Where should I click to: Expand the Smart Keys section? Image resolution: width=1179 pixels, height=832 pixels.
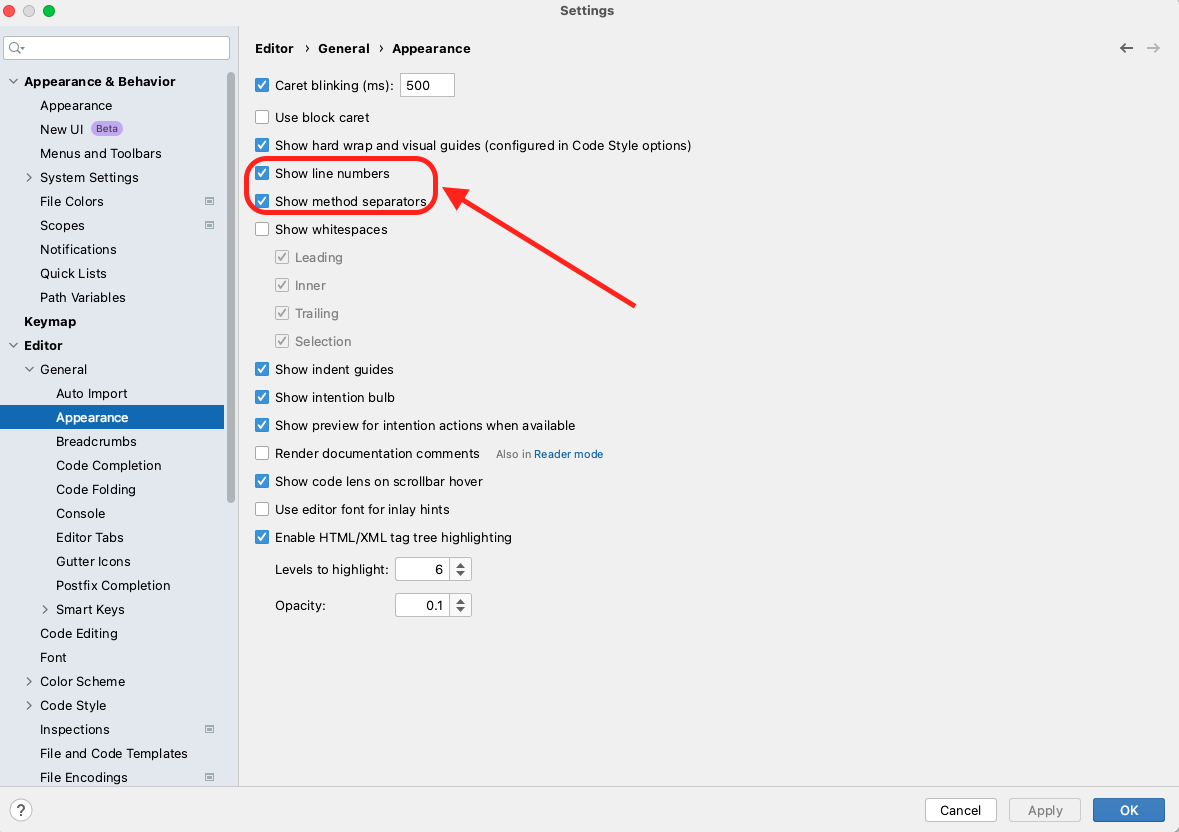click(45, 609)
